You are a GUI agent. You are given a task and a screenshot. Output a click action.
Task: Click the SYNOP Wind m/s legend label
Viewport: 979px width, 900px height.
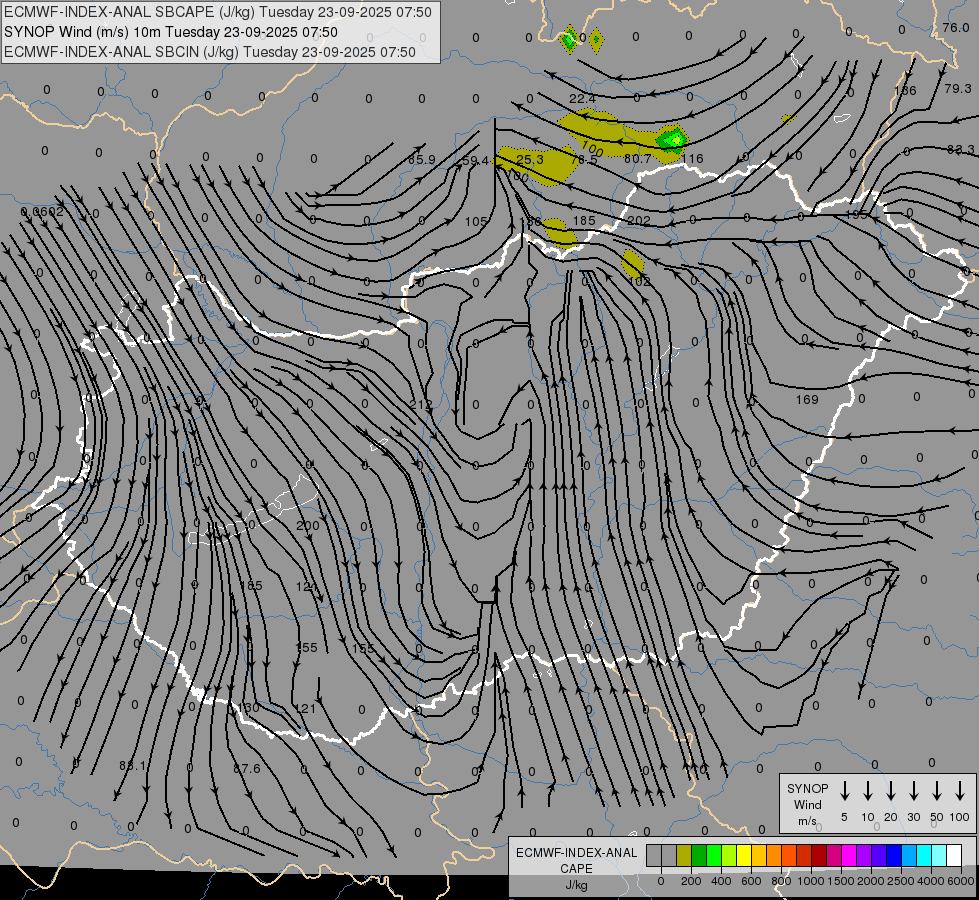807,804
